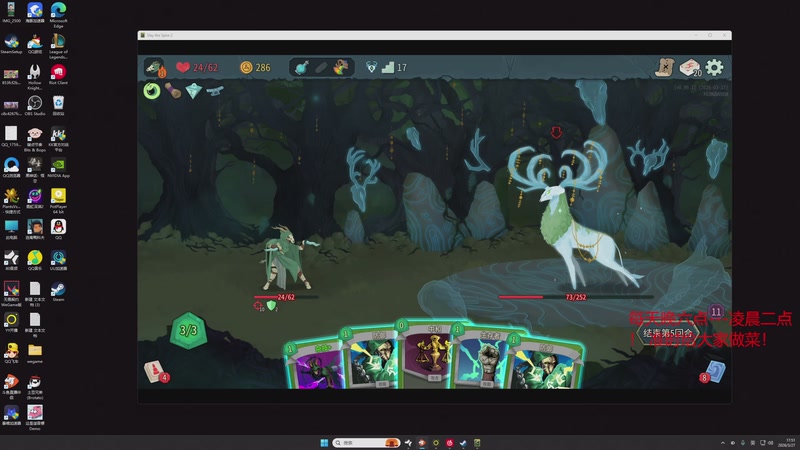The image size is (800, 450).
Task: Open the League of Legends desktop shortcut
Action: [x=58, y=46]
